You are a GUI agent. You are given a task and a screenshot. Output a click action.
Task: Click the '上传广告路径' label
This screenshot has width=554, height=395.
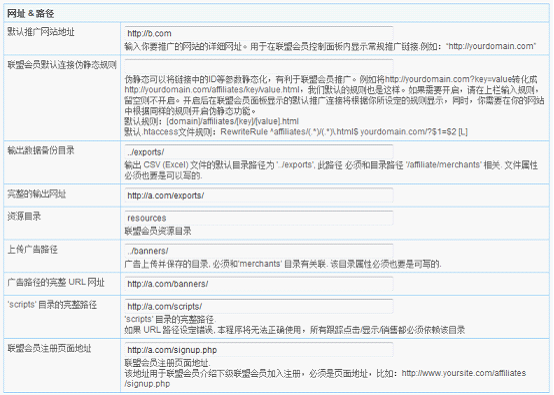click(33, 249)
